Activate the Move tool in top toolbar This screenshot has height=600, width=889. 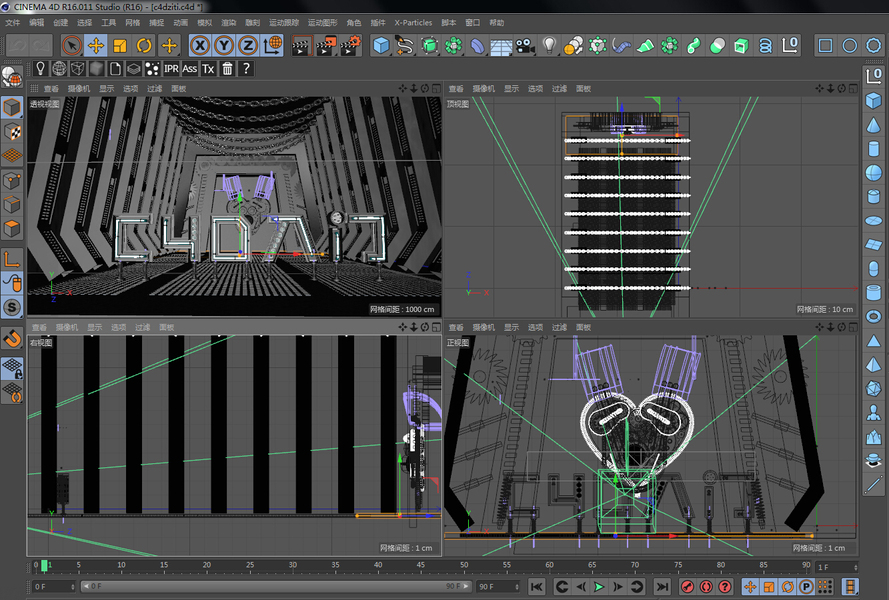(x=96, y=45)
